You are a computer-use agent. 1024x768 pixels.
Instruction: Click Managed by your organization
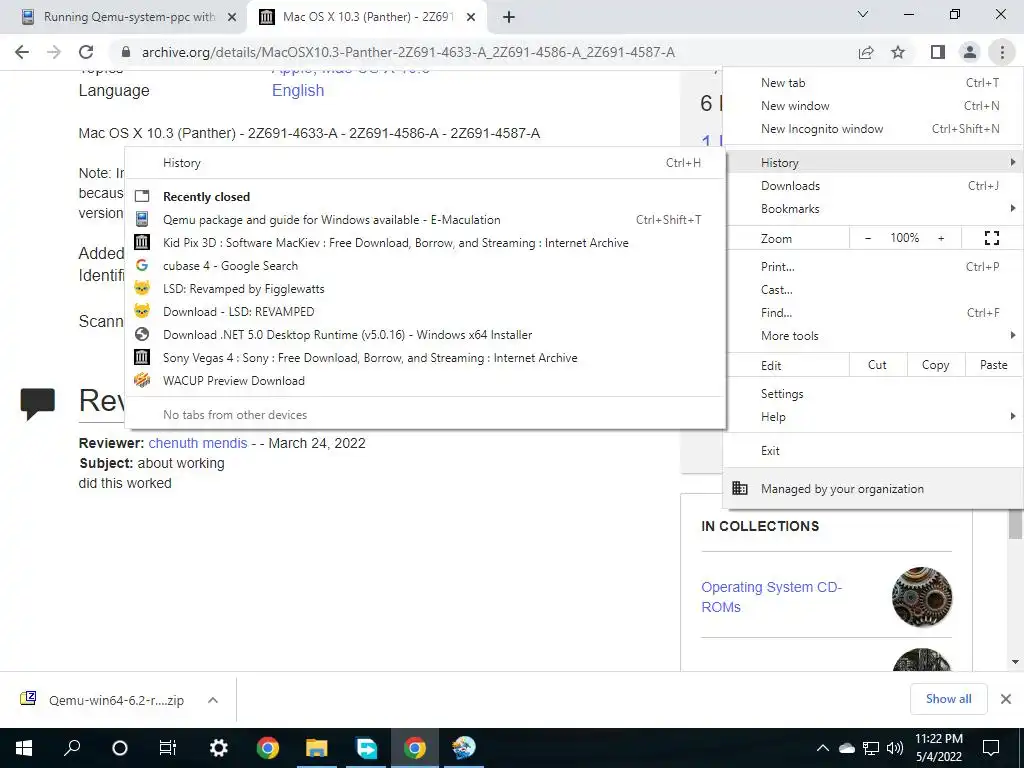pyautogui.click(x=873, y=488)
